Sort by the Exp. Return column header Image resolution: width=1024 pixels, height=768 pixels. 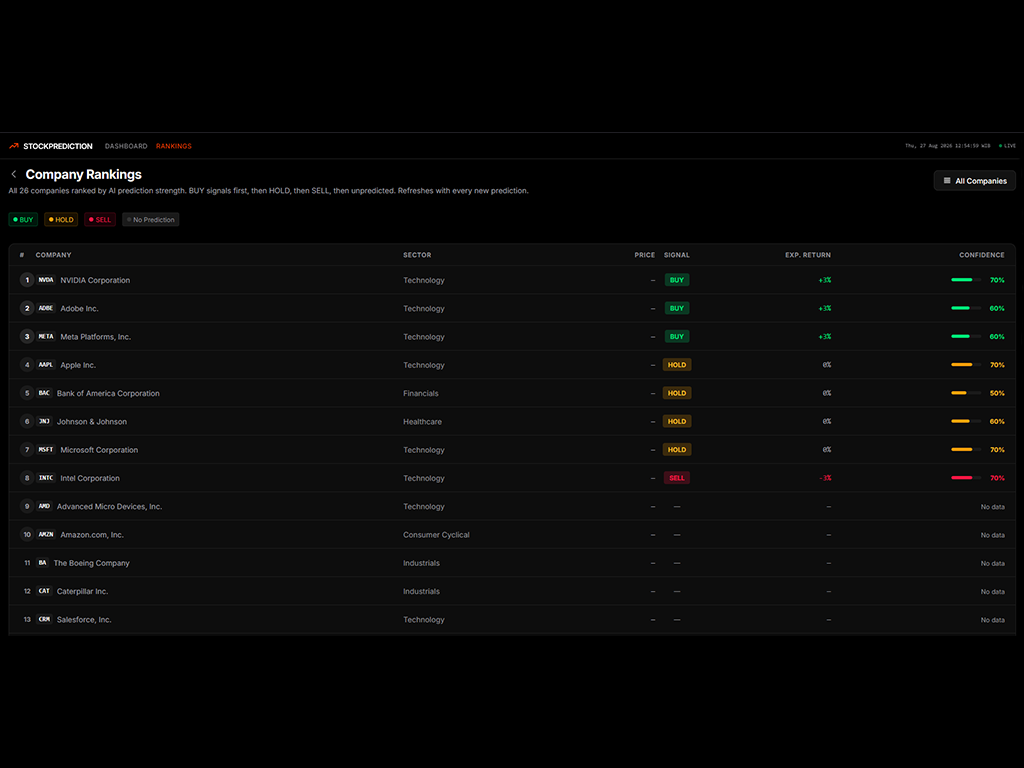coord(808,255)
